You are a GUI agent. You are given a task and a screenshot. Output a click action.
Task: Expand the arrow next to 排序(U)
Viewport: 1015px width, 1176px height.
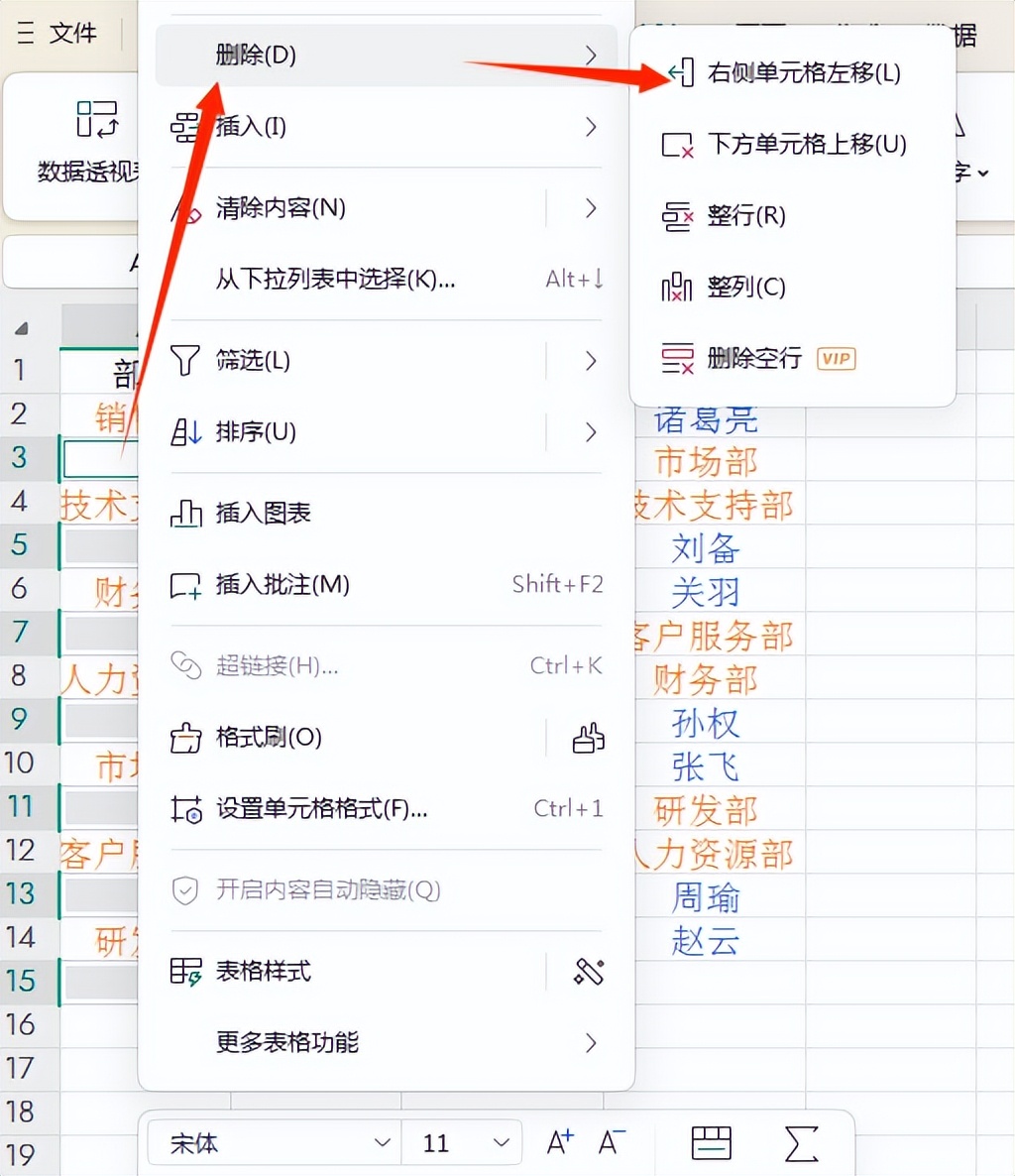[591, 432]
